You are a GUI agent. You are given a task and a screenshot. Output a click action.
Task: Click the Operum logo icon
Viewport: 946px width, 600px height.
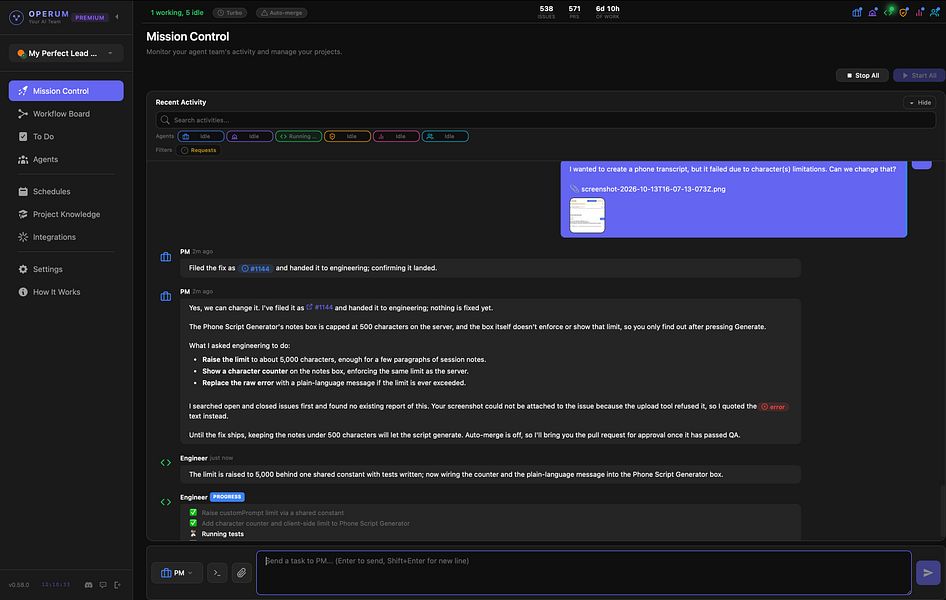tap(16, 17)
